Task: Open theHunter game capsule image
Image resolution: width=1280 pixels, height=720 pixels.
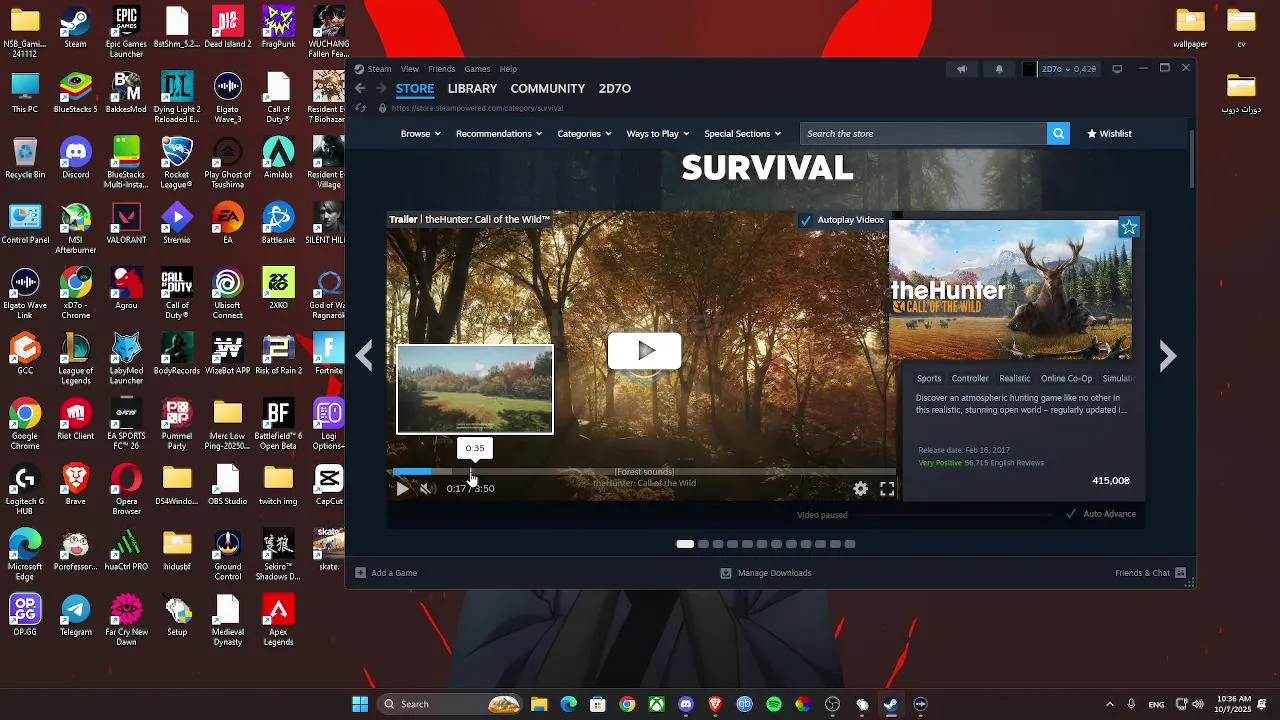Action: pos(1010,290)
